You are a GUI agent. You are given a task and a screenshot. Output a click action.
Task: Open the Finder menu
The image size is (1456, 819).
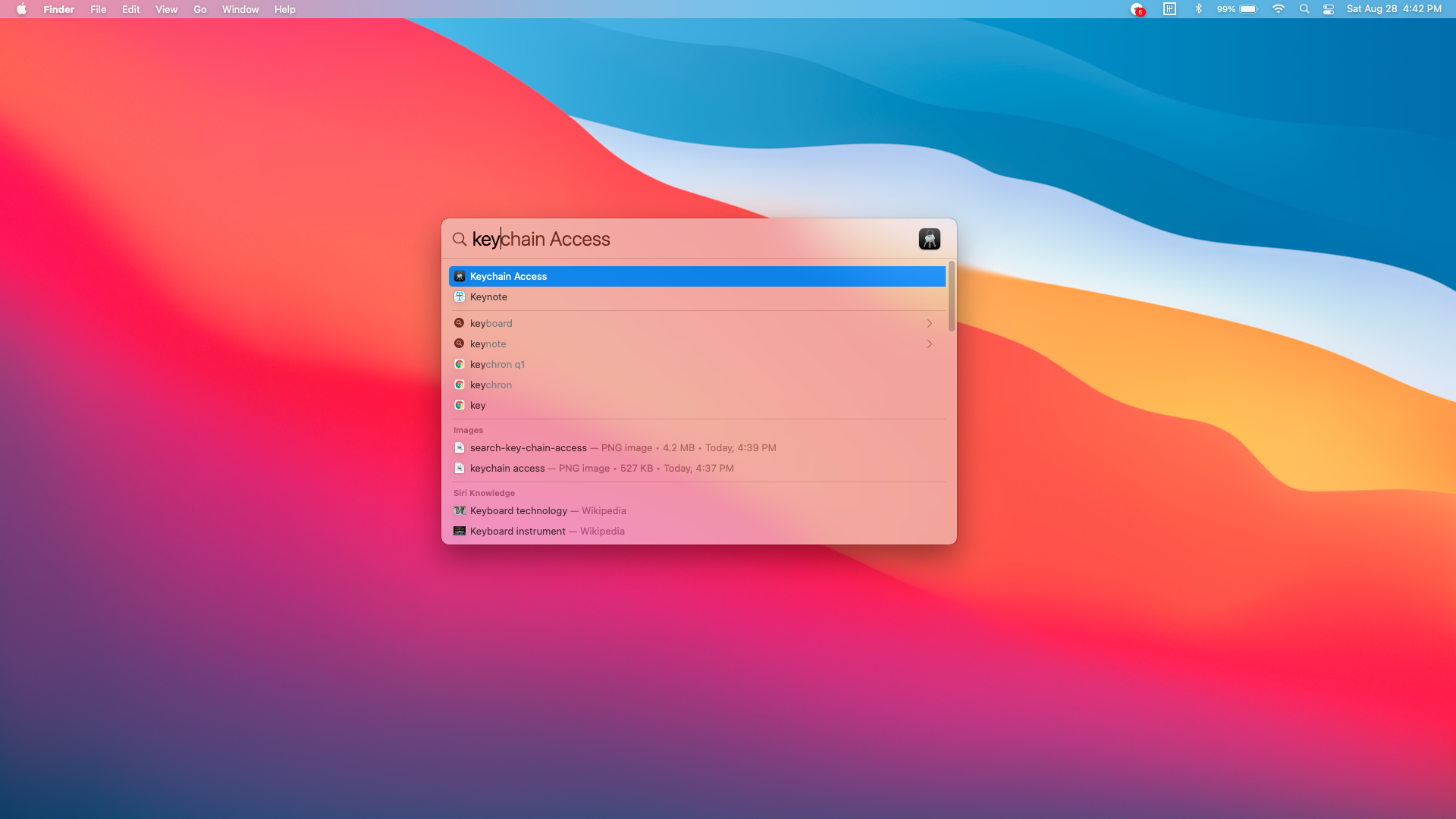pyautogui.click(x=58, y=9)
